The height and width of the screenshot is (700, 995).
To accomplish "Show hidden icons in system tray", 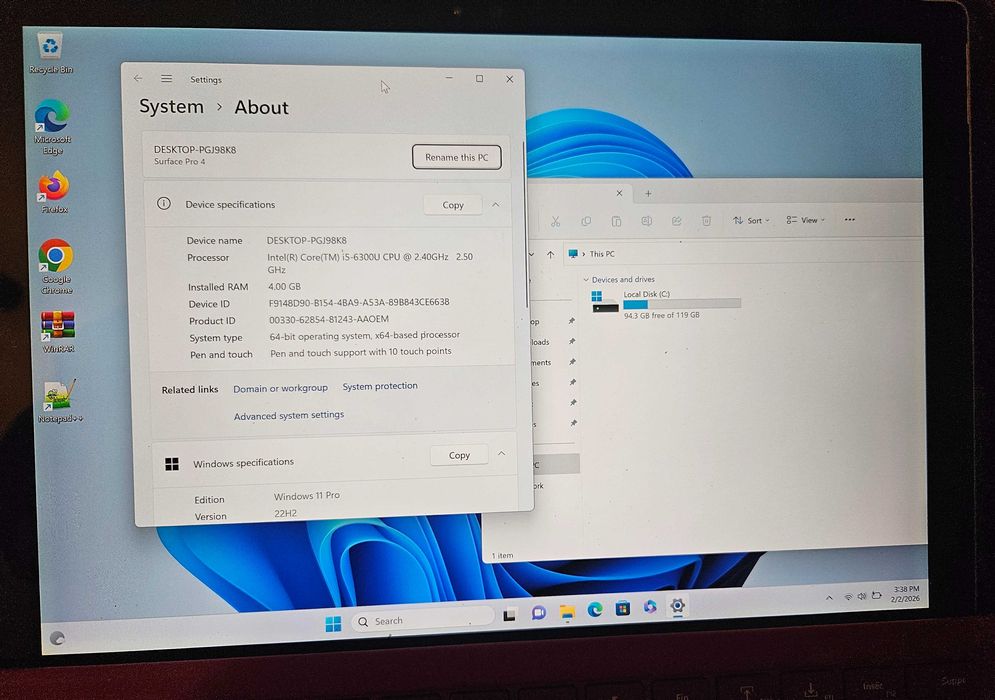I will (x=829, y=598).
